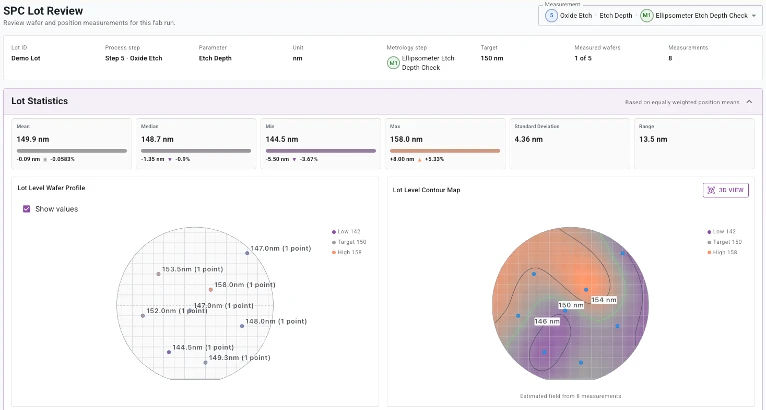Click the Target value 150 nm
The width and height of the screenshot is (766, 410).
point(492,58)
